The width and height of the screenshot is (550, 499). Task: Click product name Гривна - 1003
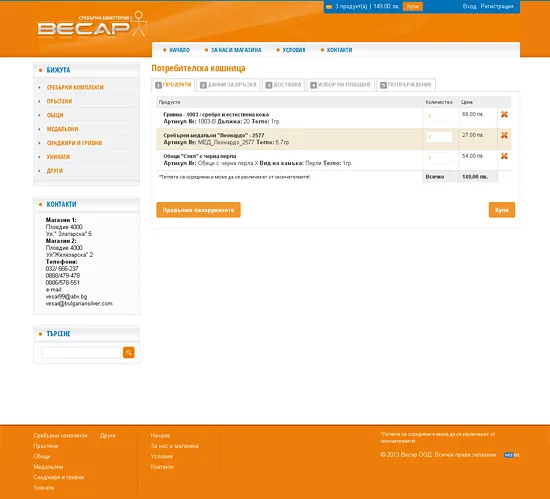click(216, 114)
